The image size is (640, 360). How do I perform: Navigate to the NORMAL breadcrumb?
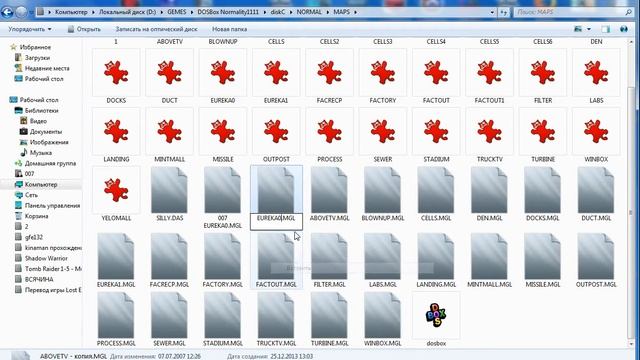click(x=309, y=12)
